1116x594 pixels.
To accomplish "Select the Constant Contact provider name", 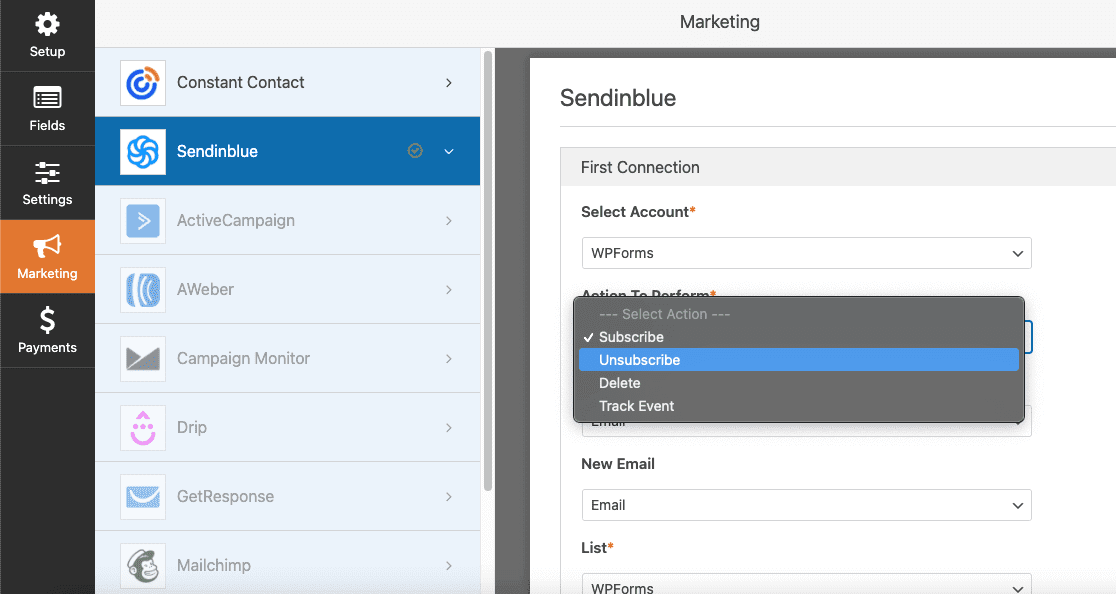I will pyautogui.click(x=241, y=83).
